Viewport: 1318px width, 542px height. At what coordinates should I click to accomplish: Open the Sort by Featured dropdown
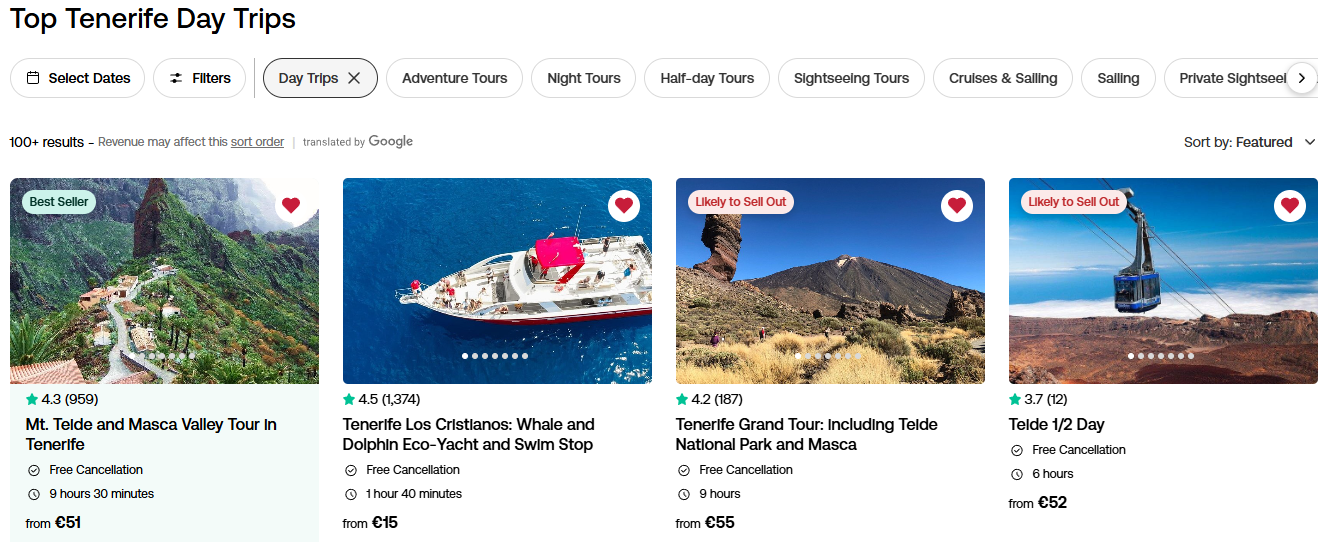pyautogui.click(x=1250, y=142)
